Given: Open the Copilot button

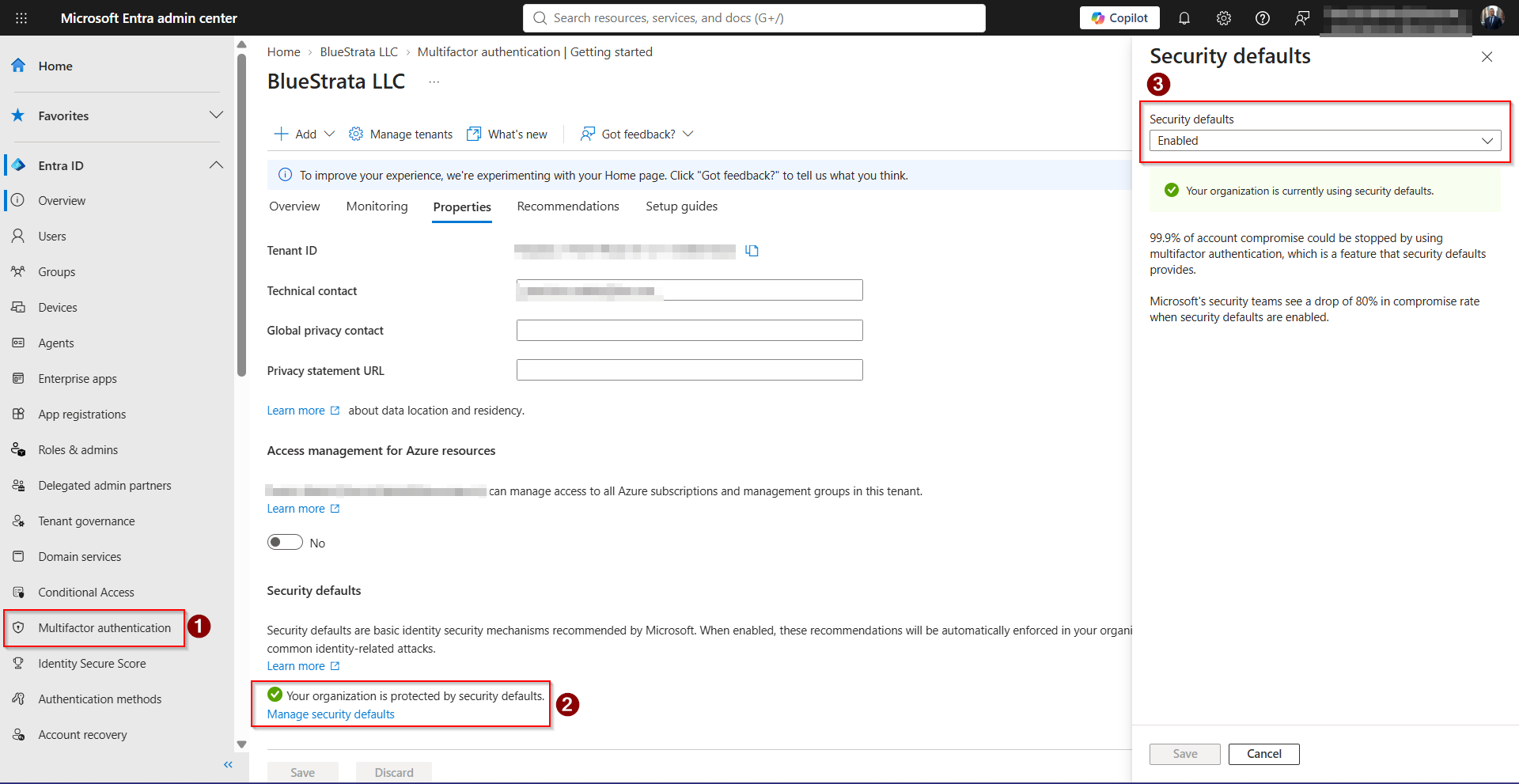Looking at the screenshot, I should pos(1119,18).
